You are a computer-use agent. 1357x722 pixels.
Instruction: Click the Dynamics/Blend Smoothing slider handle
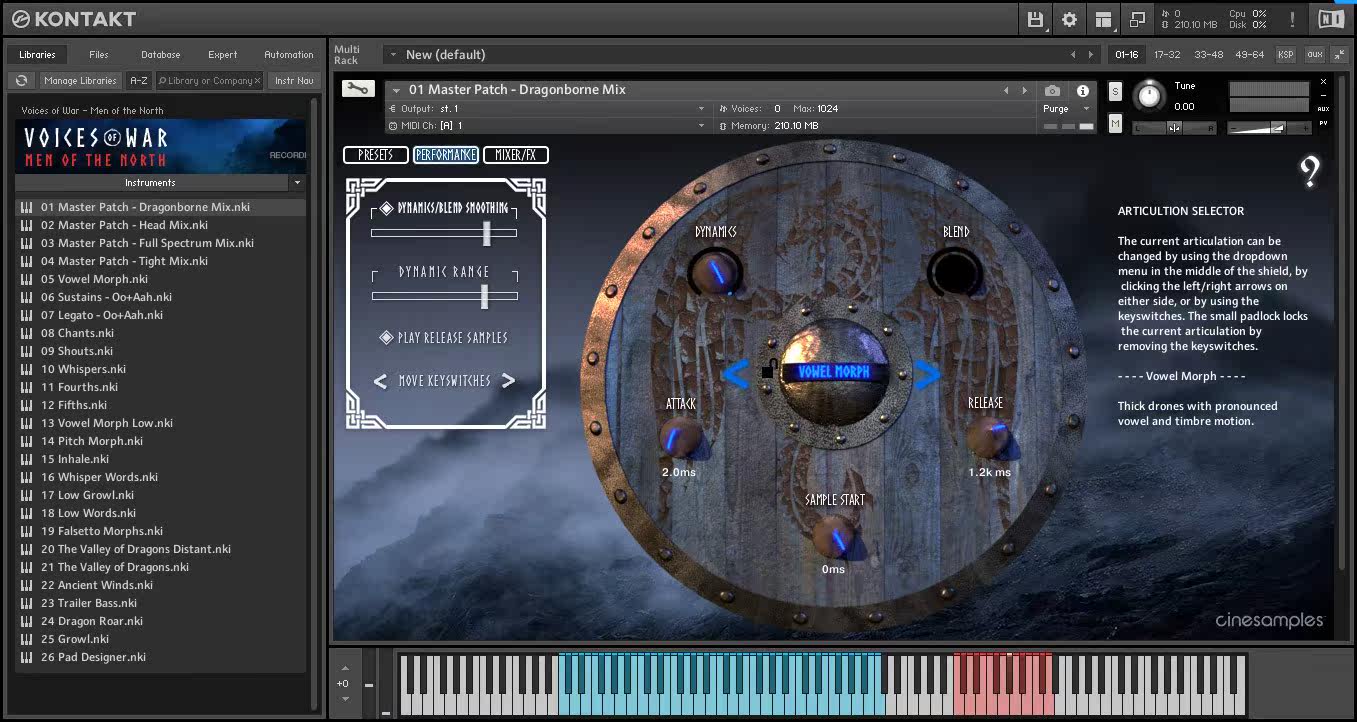tap(487, 233)
